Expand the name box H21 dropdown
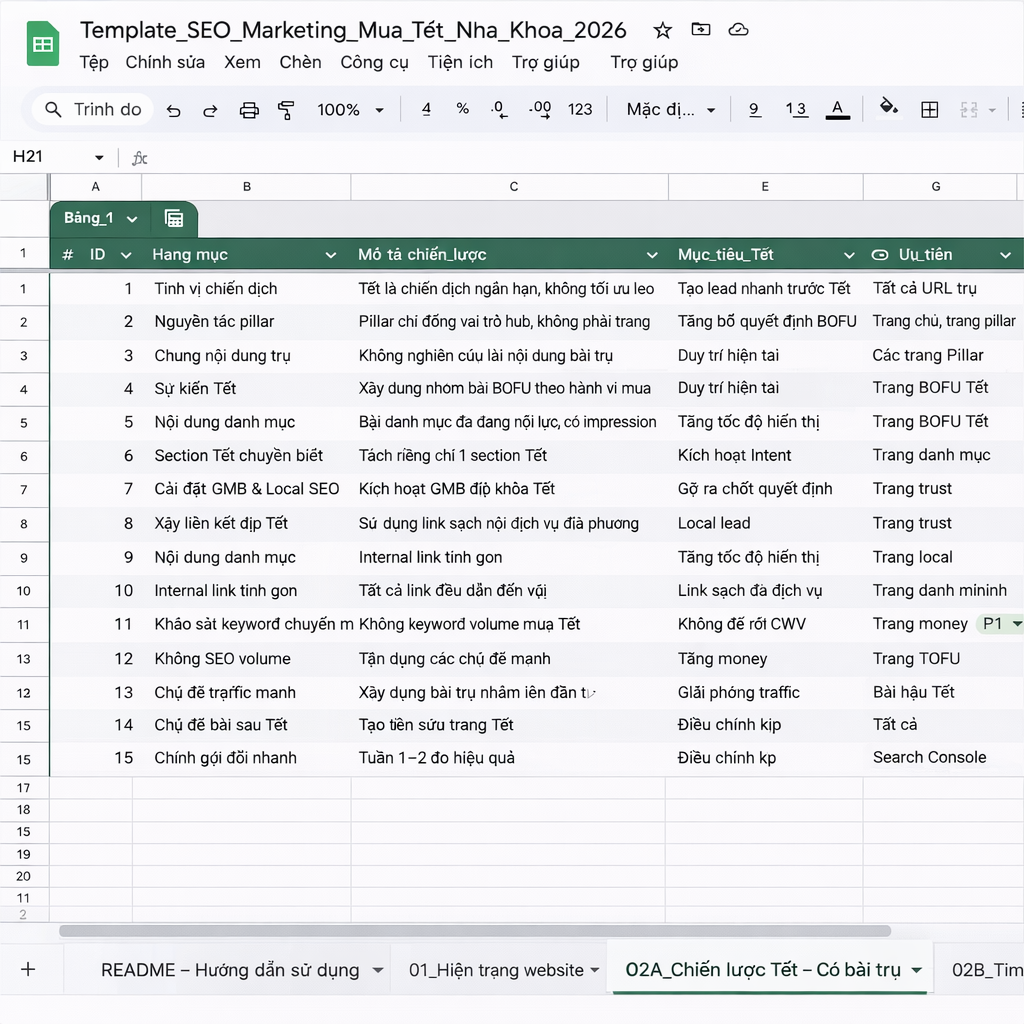 [x=99, y=157]
